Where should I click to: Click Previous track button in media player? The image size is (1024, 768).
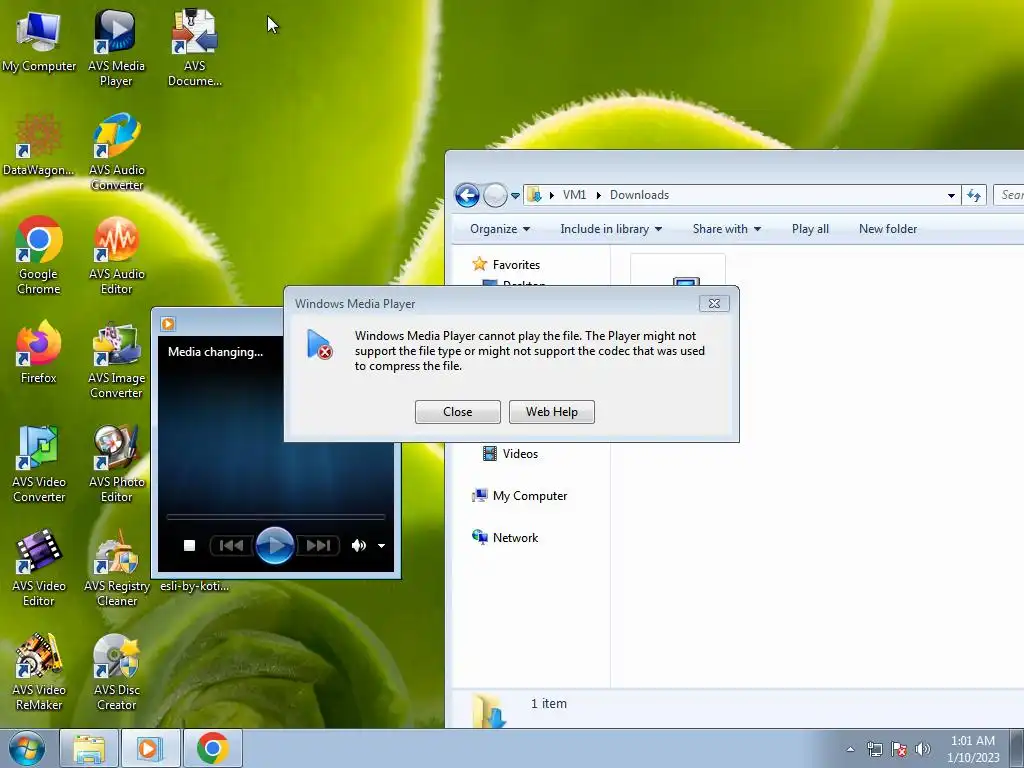[x=231, y=545]
